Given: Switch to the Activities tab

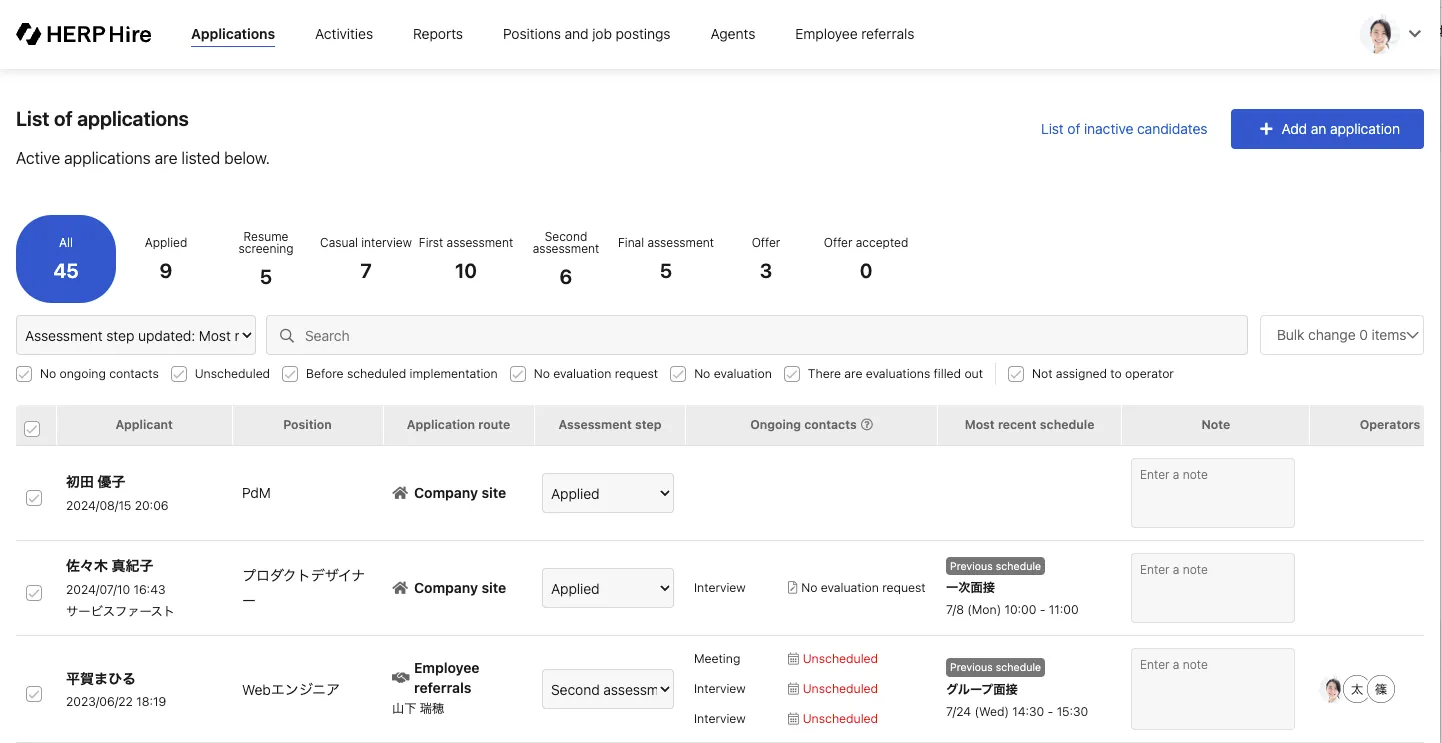Looking at the screenshot, I should tap(344, 34).
